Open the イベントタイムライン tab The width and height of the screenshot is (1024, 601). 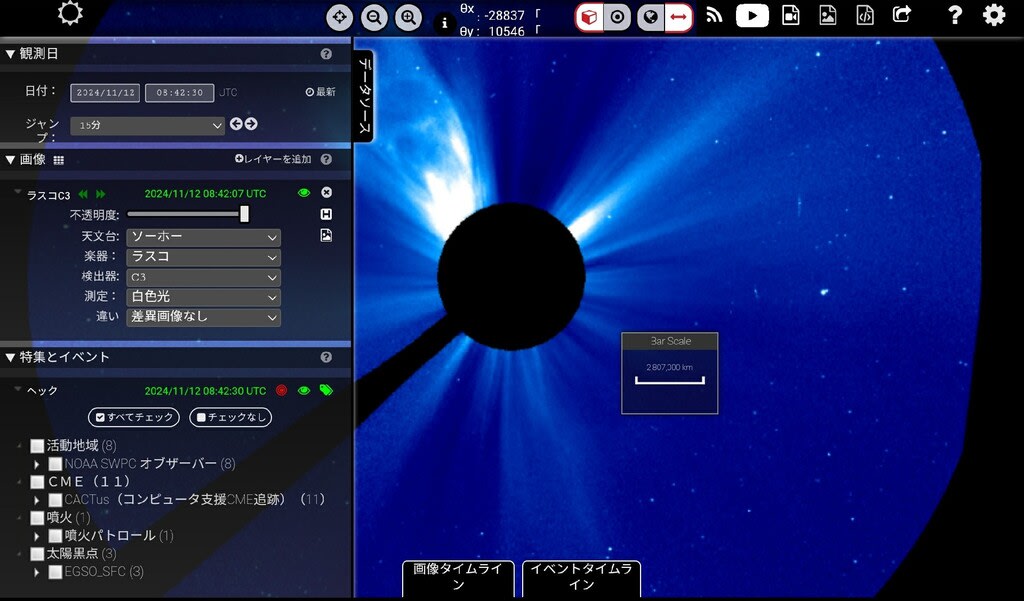point(581,578)
